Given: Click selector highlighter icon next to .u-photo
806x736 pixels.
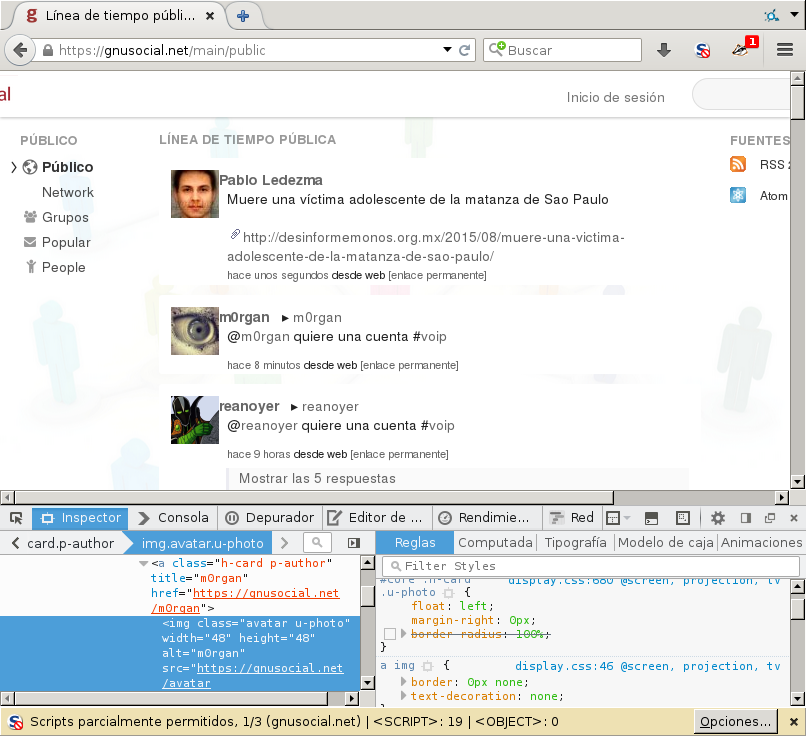Looking at the screenshot, I should click(448, 593).
